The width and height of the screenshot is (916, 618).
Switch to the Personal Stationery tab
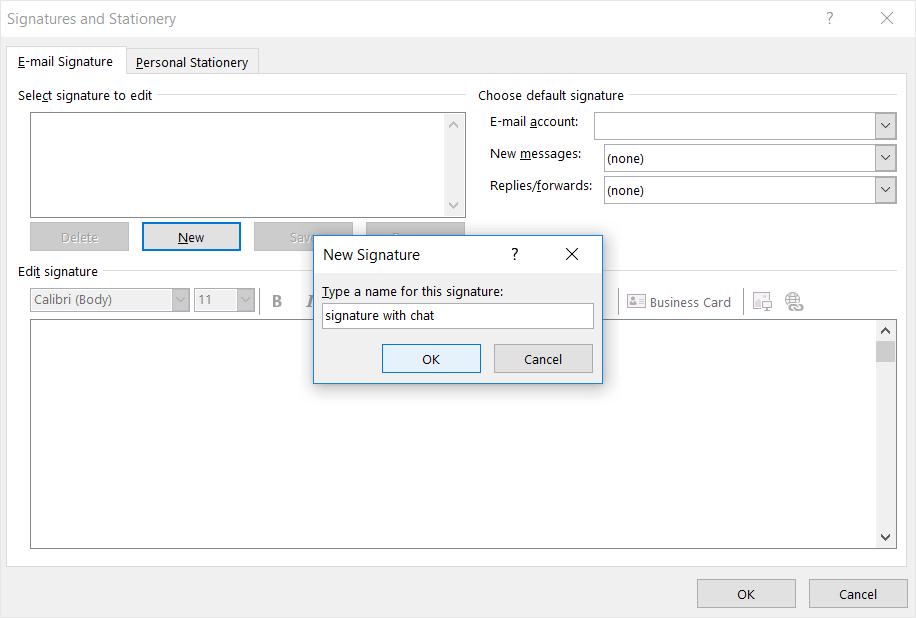191,61
